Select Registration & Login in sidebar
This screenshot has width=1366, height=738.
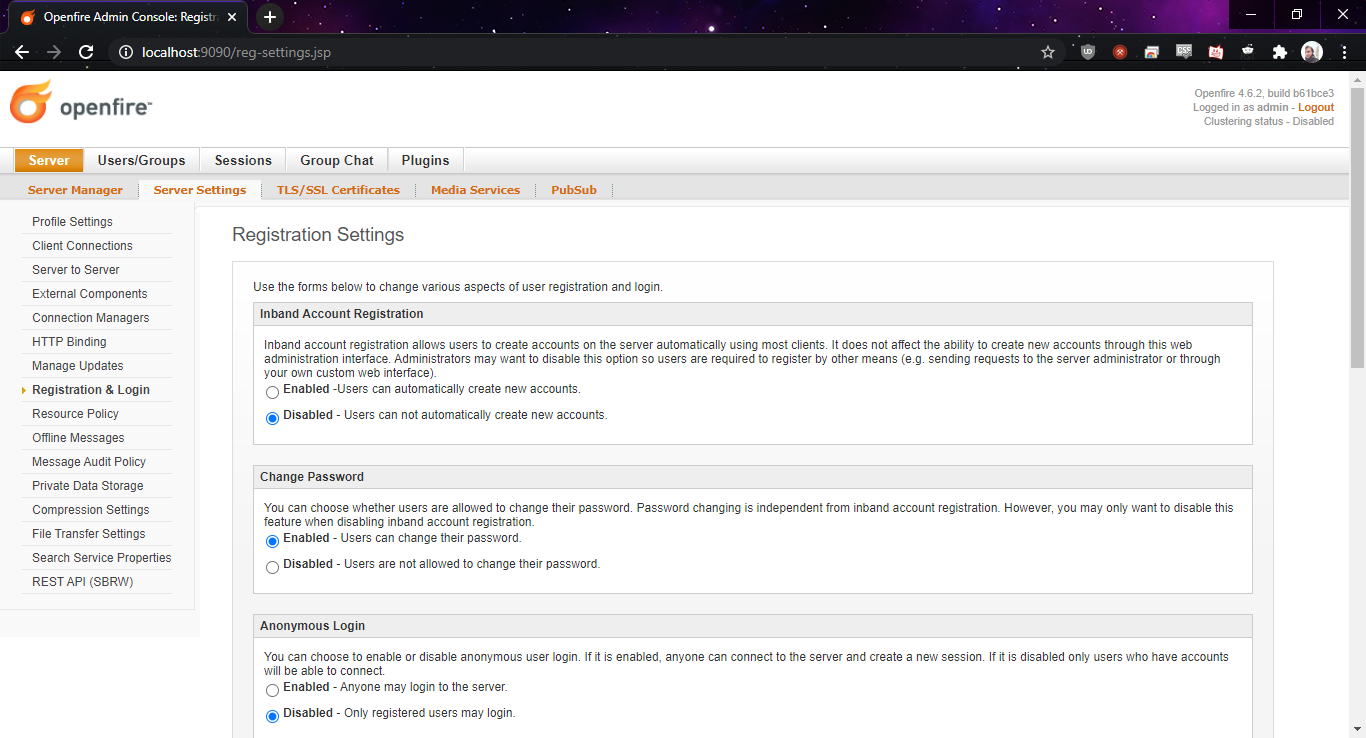click(x=91, y=390)
